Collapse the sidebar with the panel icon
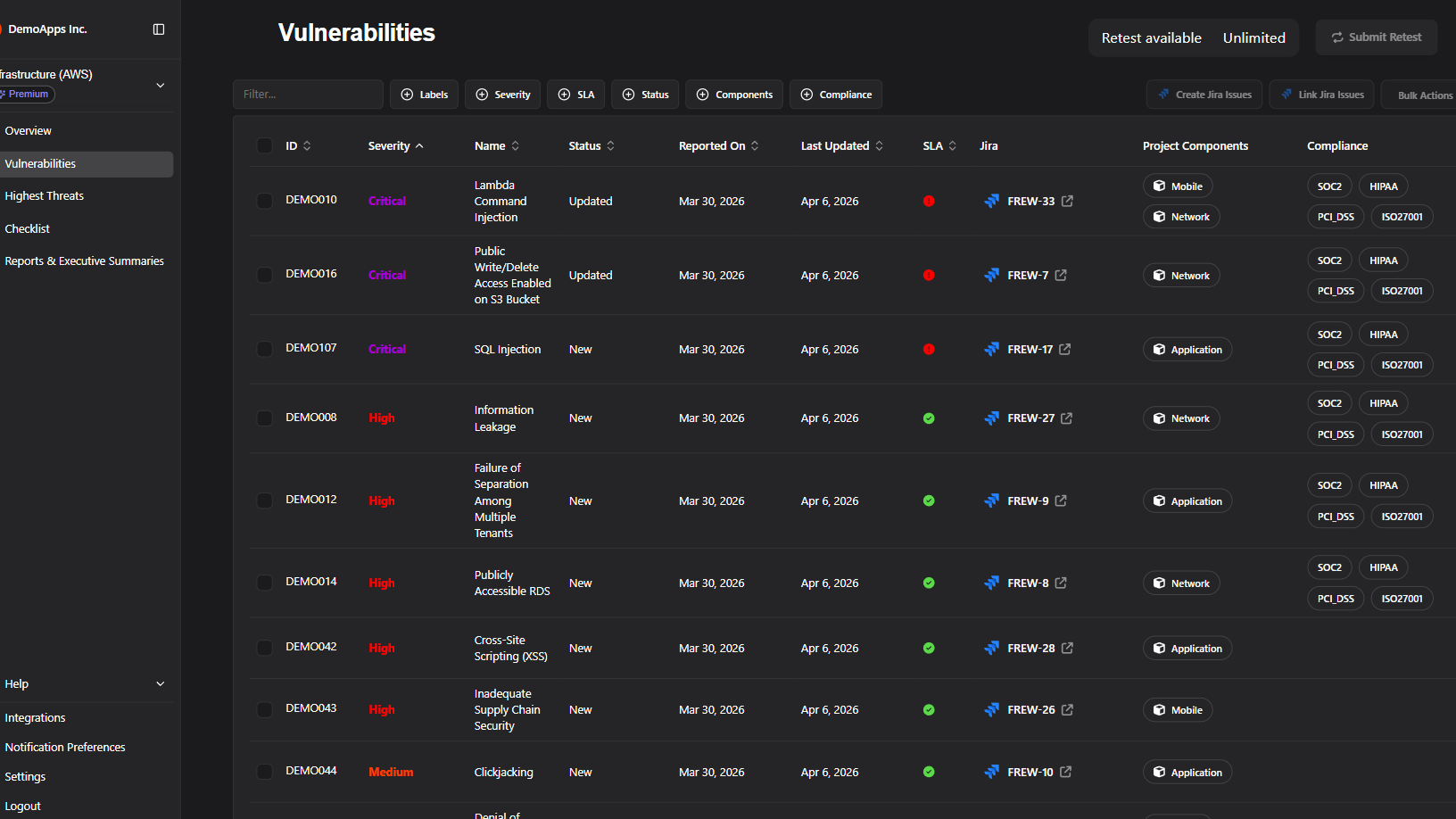 (159, 29)
